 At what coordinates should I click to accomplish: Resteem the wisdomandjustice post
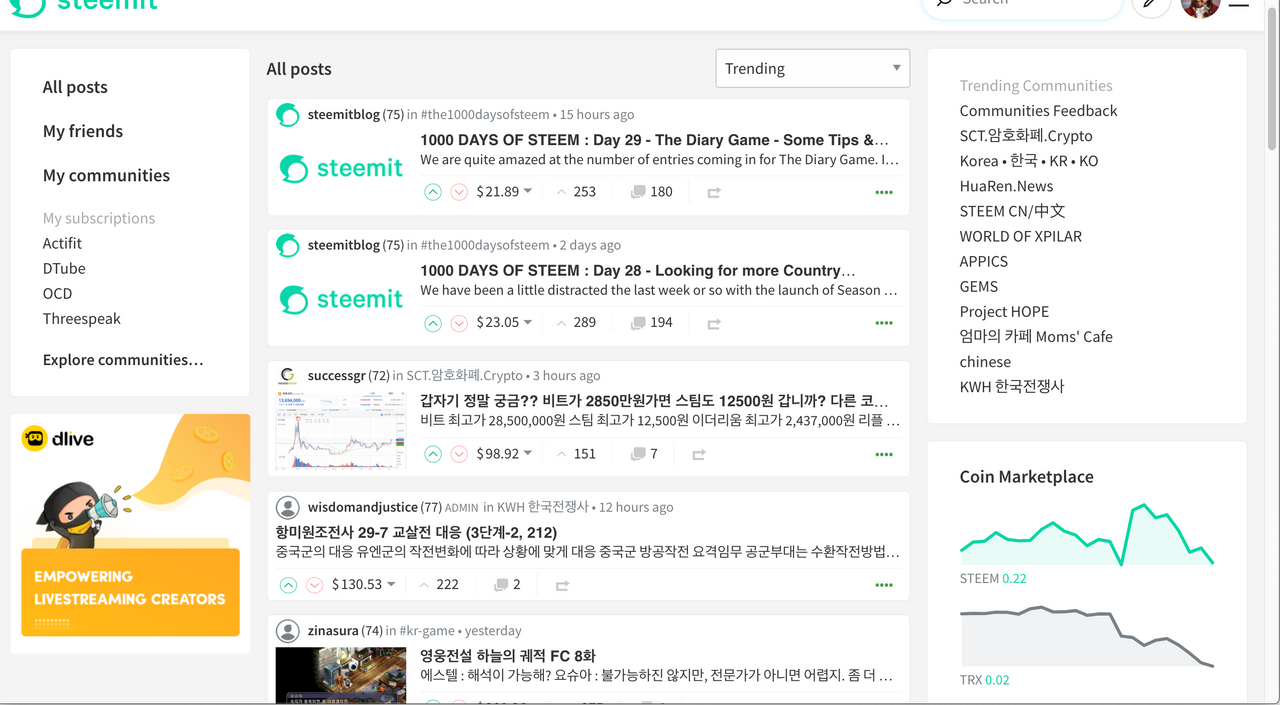coord(562,585)
